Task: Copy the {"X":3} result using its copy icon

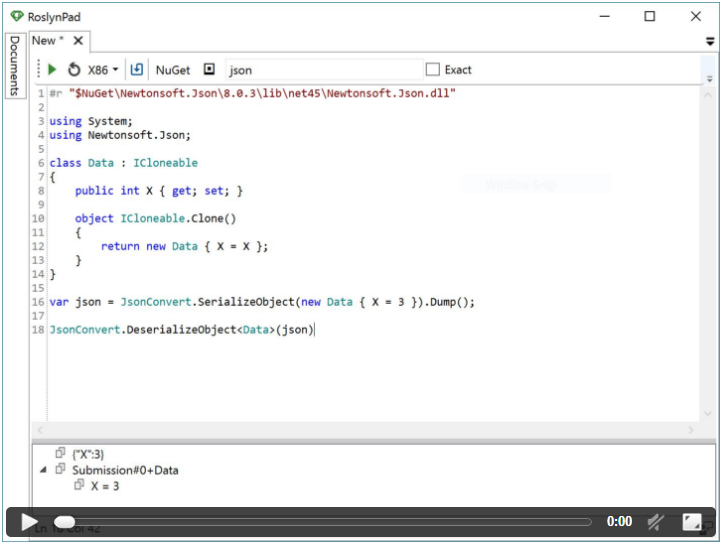Action: coord(61,453)
